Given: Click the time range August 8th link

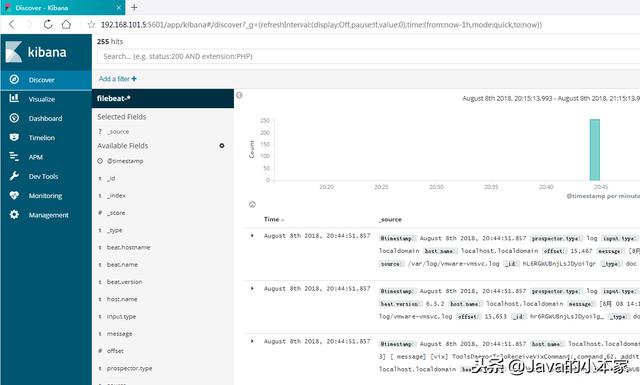Looking at the screenshot, I should pyautogui.click(x=551, y=98).
